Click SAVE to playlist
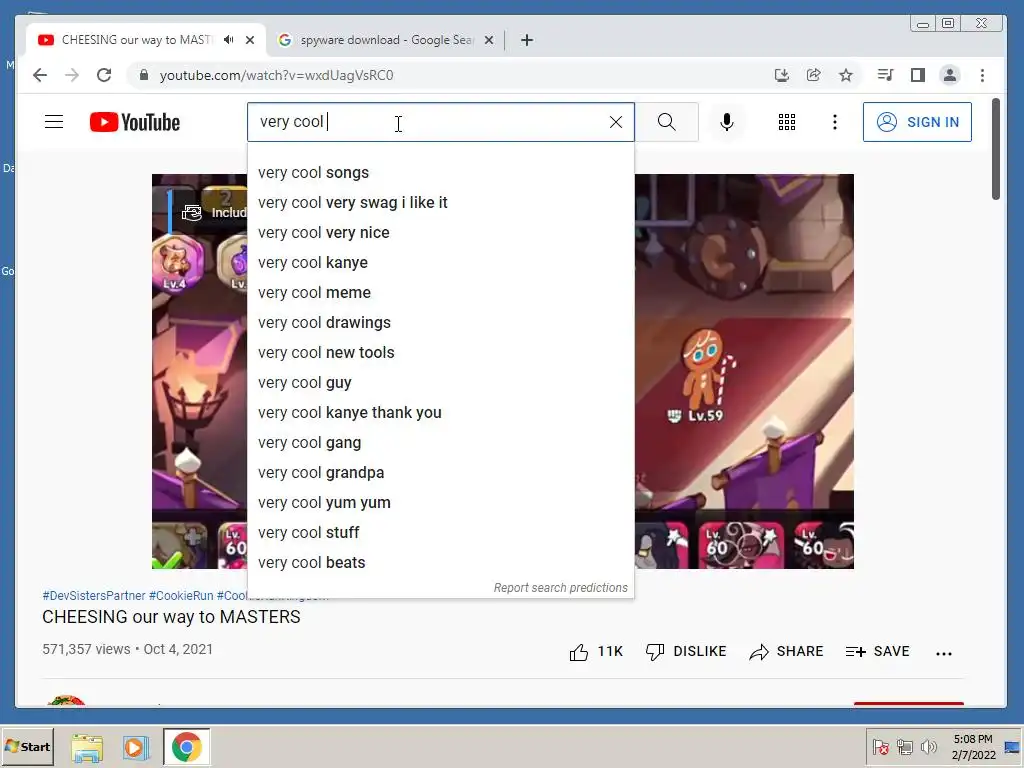This screenshot has width=1024, height=768. coord(877,652)
